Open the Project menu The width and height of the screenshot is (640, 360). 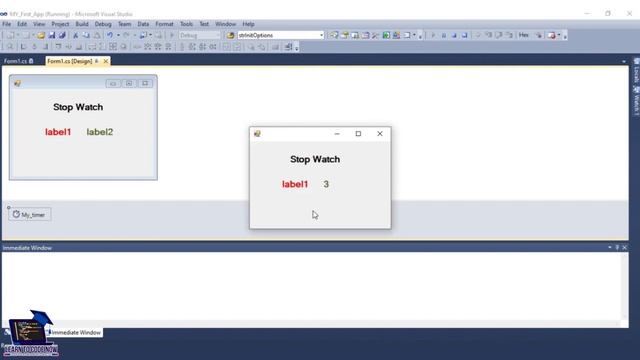pos(60,24)
